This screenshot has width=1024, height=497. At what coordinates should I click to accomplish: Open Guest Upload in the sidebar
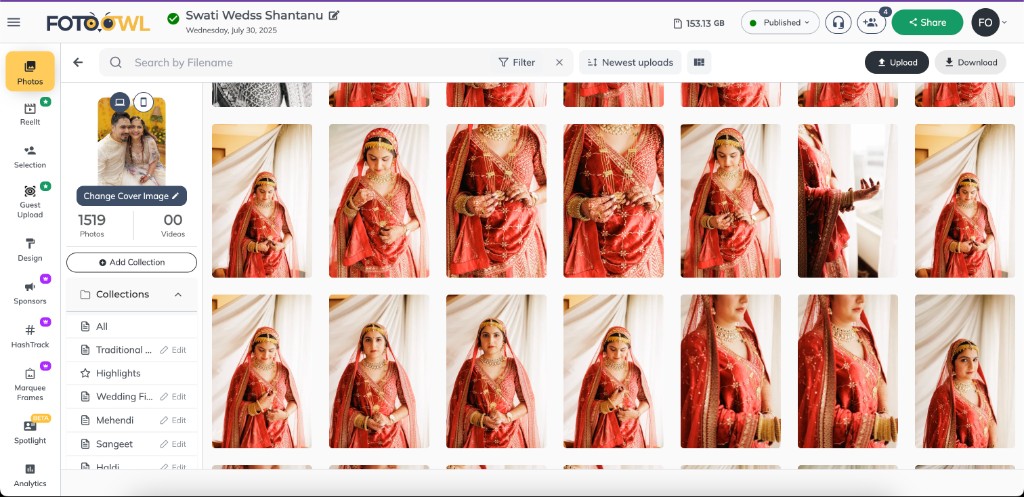30,201
